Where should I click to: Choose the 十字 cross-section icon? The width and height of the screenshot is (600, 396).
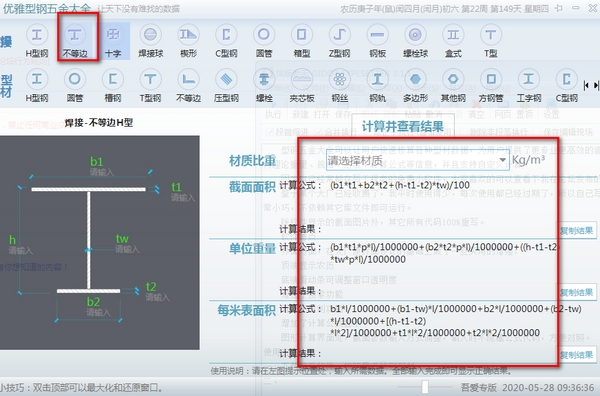coord(113,41)
